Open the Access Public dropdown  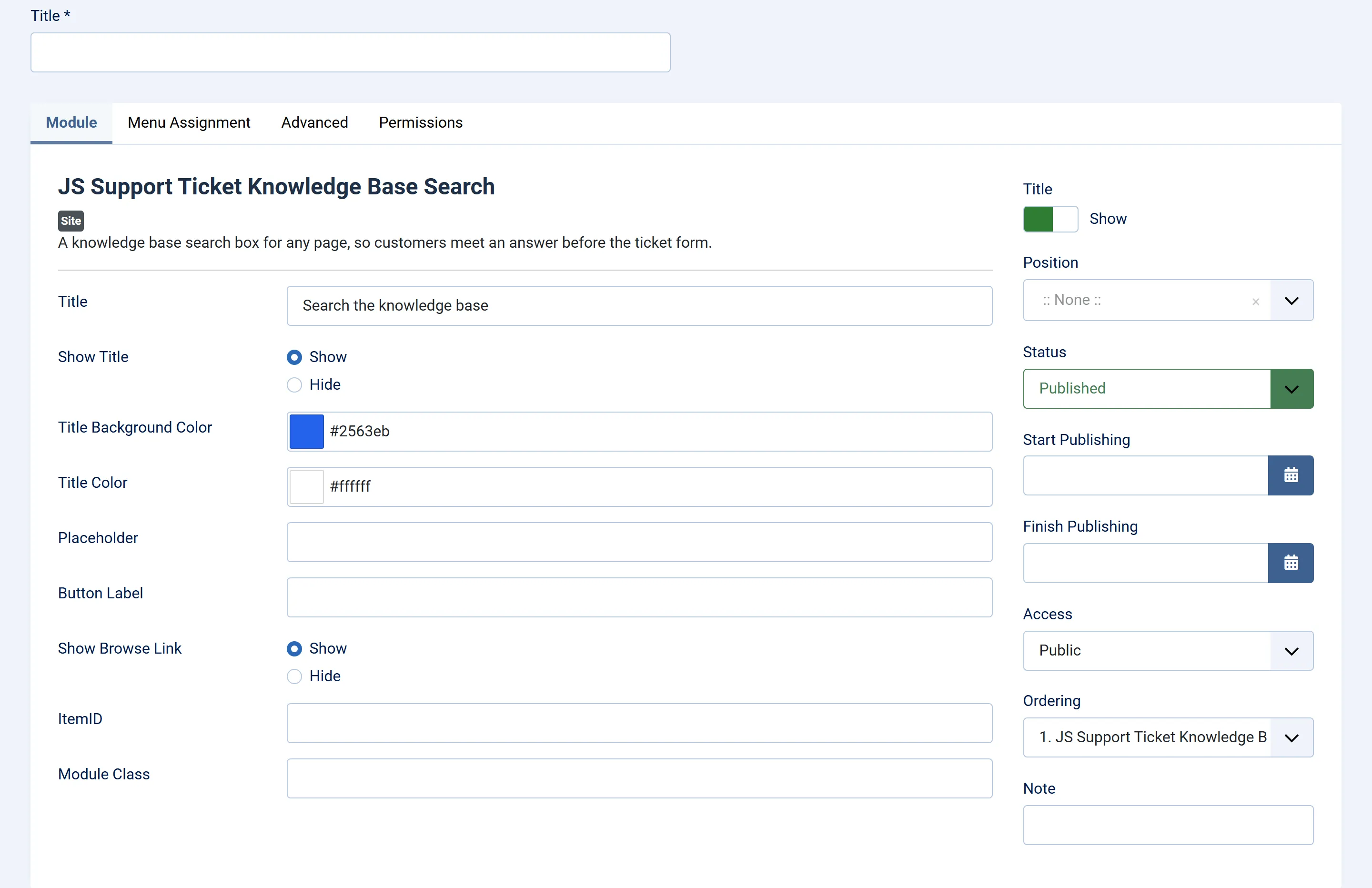pyautogui.click(x=1168, y=650)
